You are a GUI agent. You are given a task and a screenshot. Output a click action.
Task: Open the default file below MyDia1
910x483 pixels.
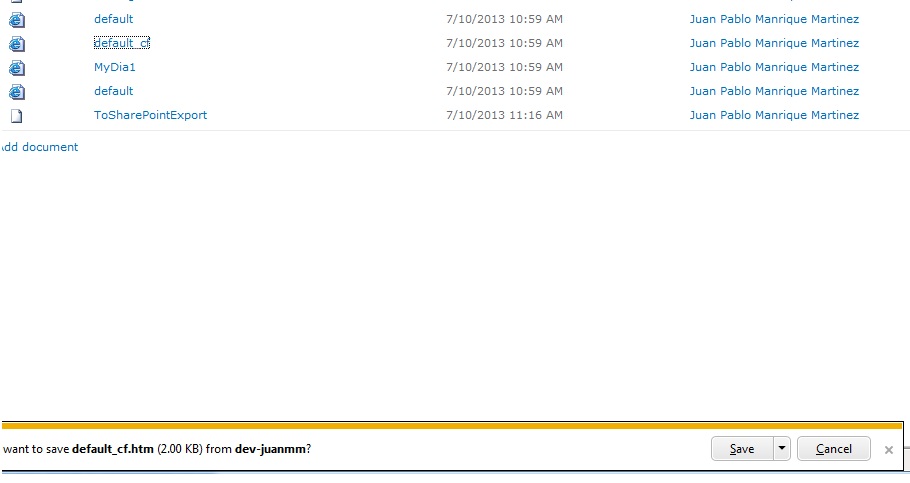coord(113,91)
